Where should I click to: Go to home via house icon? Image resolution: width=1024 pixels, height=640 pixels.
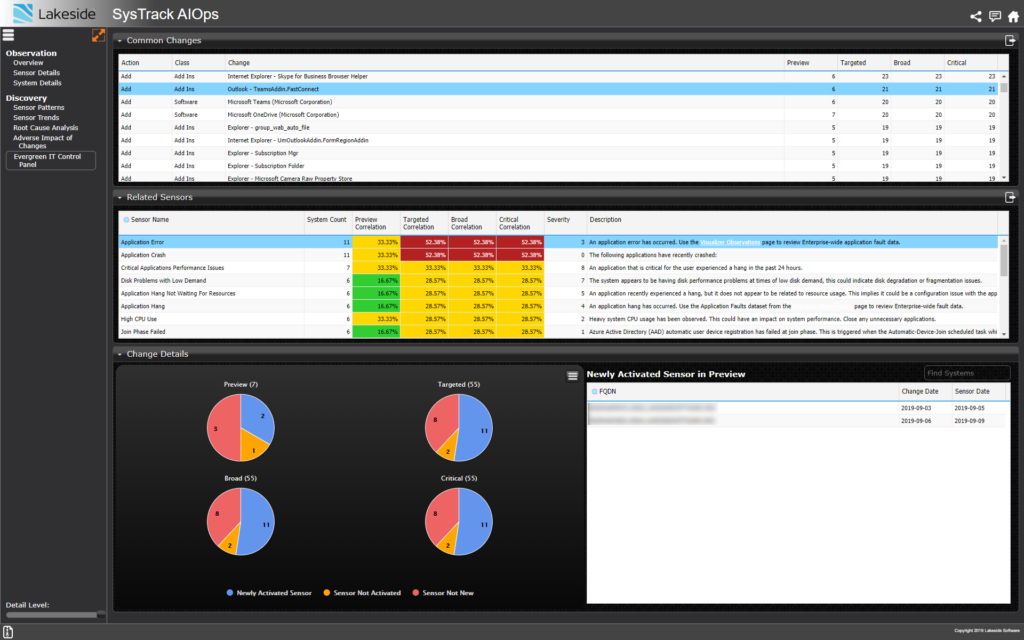point(1013,16)
